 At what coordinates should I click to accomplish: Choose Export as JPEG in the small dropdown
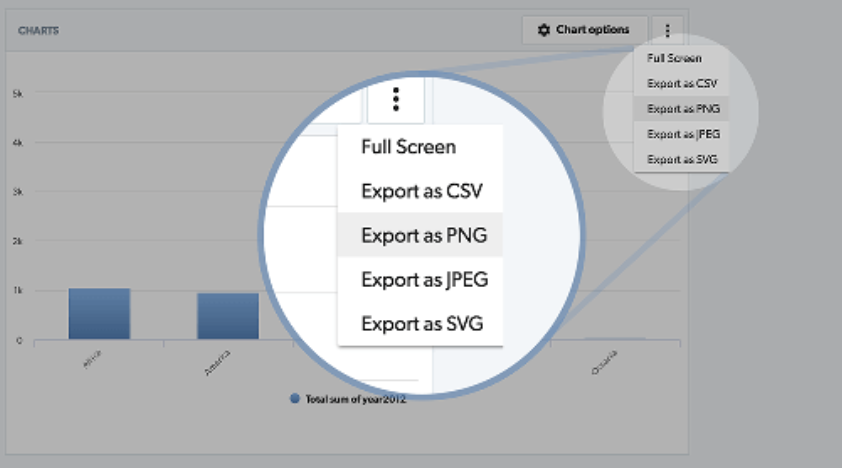(682, 133)
